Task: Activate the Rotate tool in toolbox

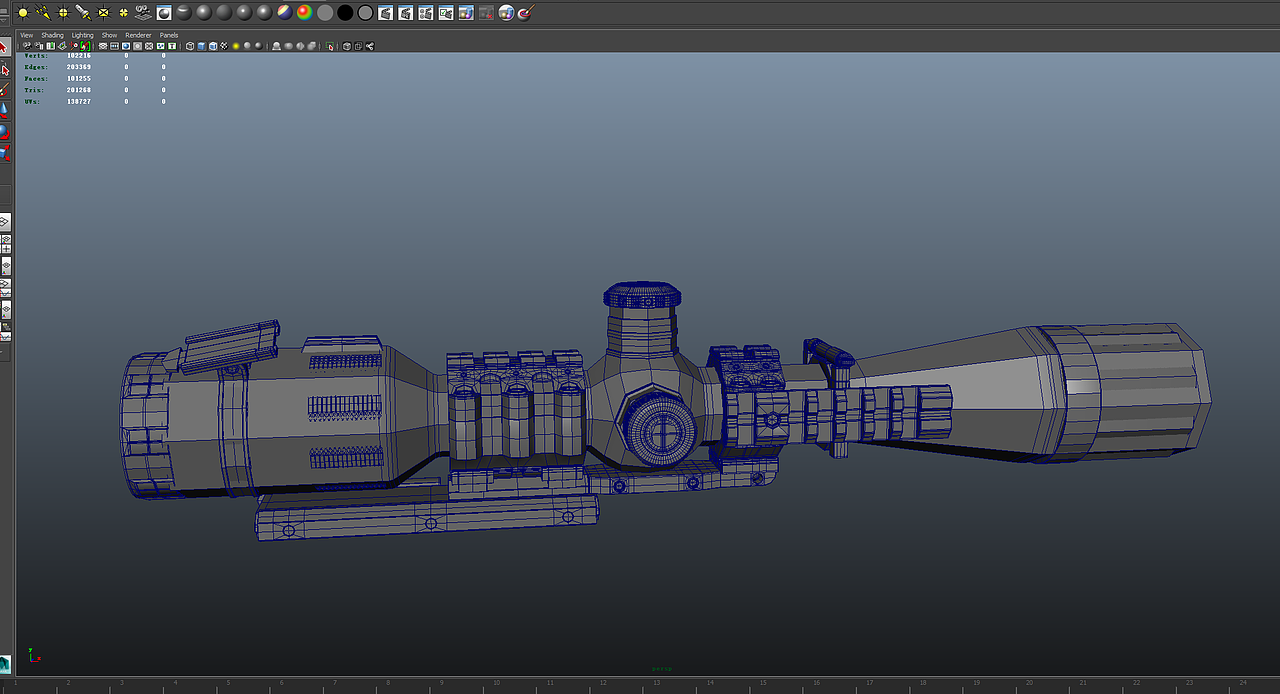Action: 4,131
